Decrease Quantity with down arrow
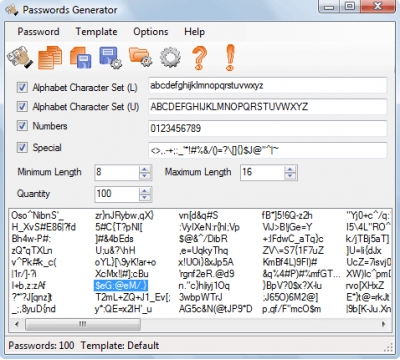The height and width of the screenshot is (360, 400). (x=145, y=198)
